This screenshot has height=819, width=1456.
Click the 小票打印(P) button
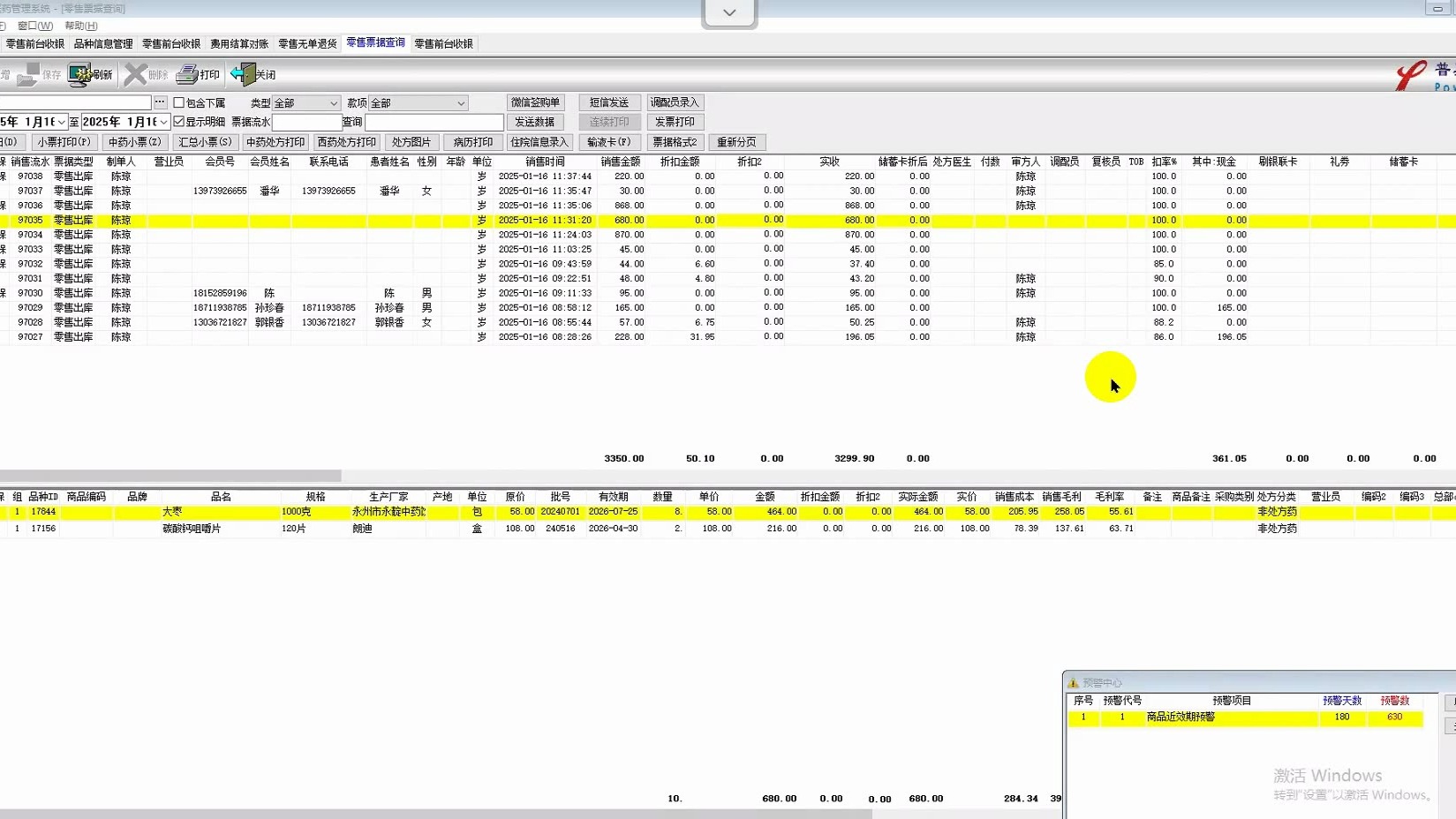64,142
